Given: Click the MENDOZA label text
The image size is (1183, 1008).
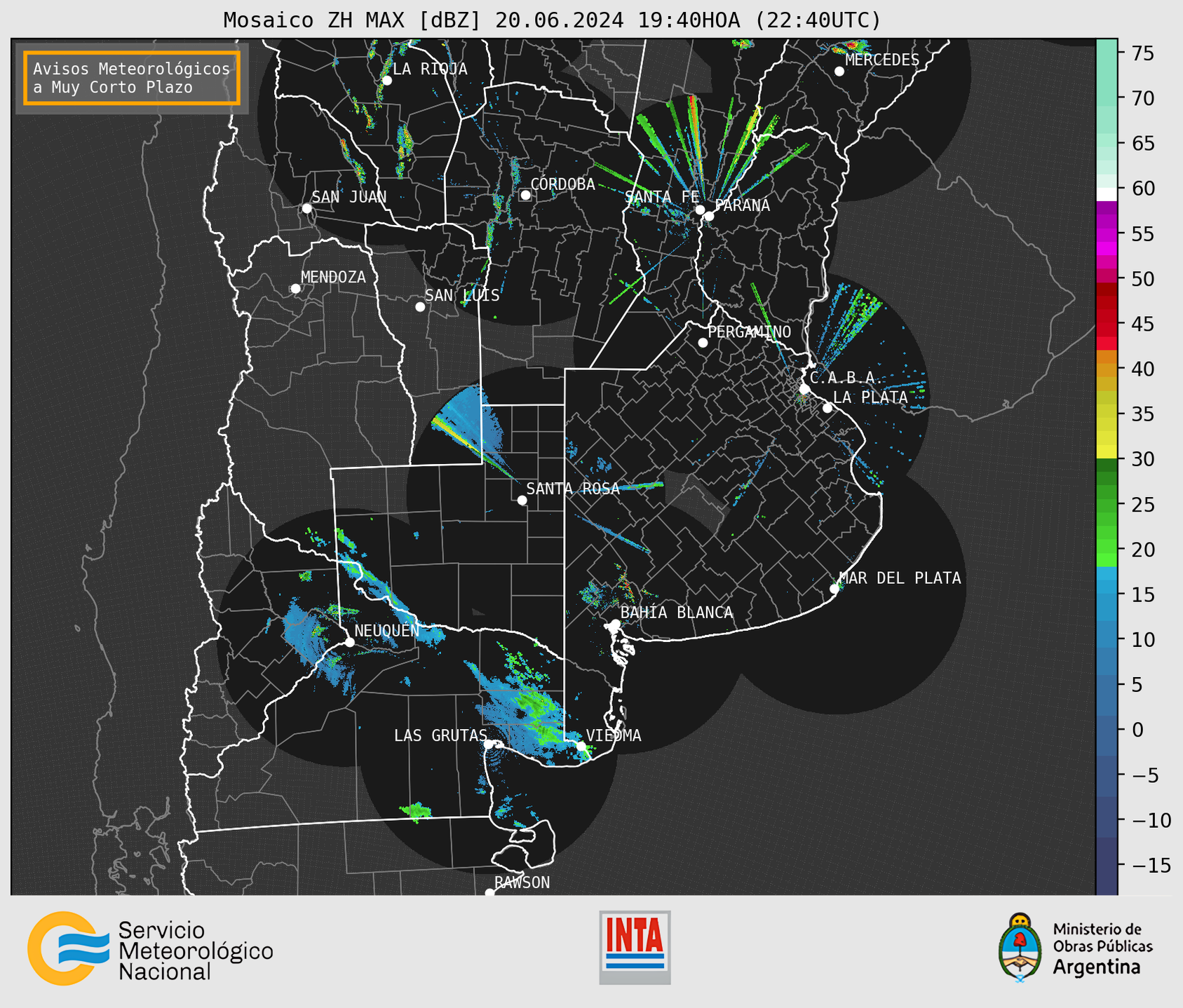Looking at the screenshot, I should [x=333, y=278].
